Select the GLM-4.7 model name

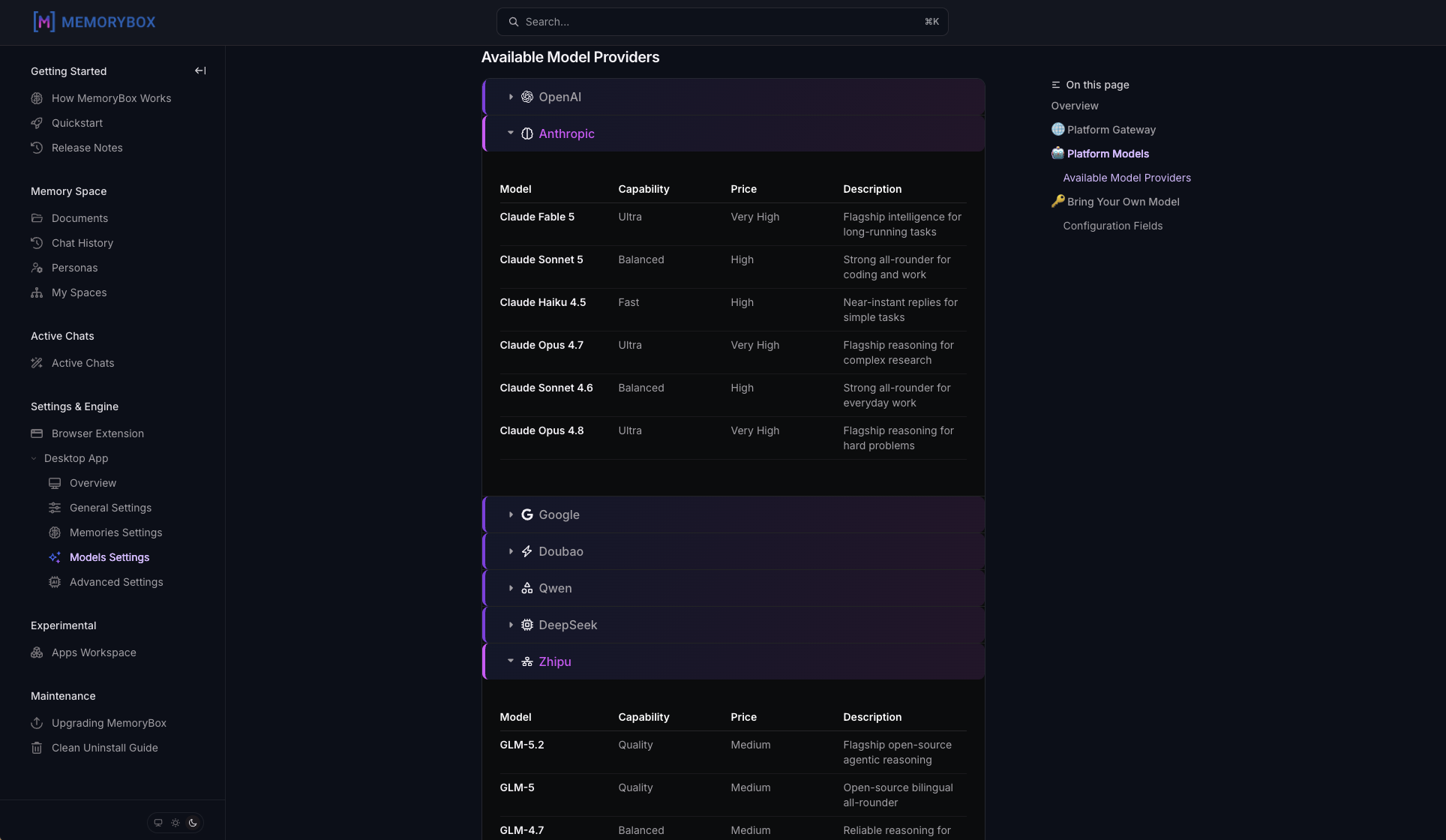click(x=521, y=830)
